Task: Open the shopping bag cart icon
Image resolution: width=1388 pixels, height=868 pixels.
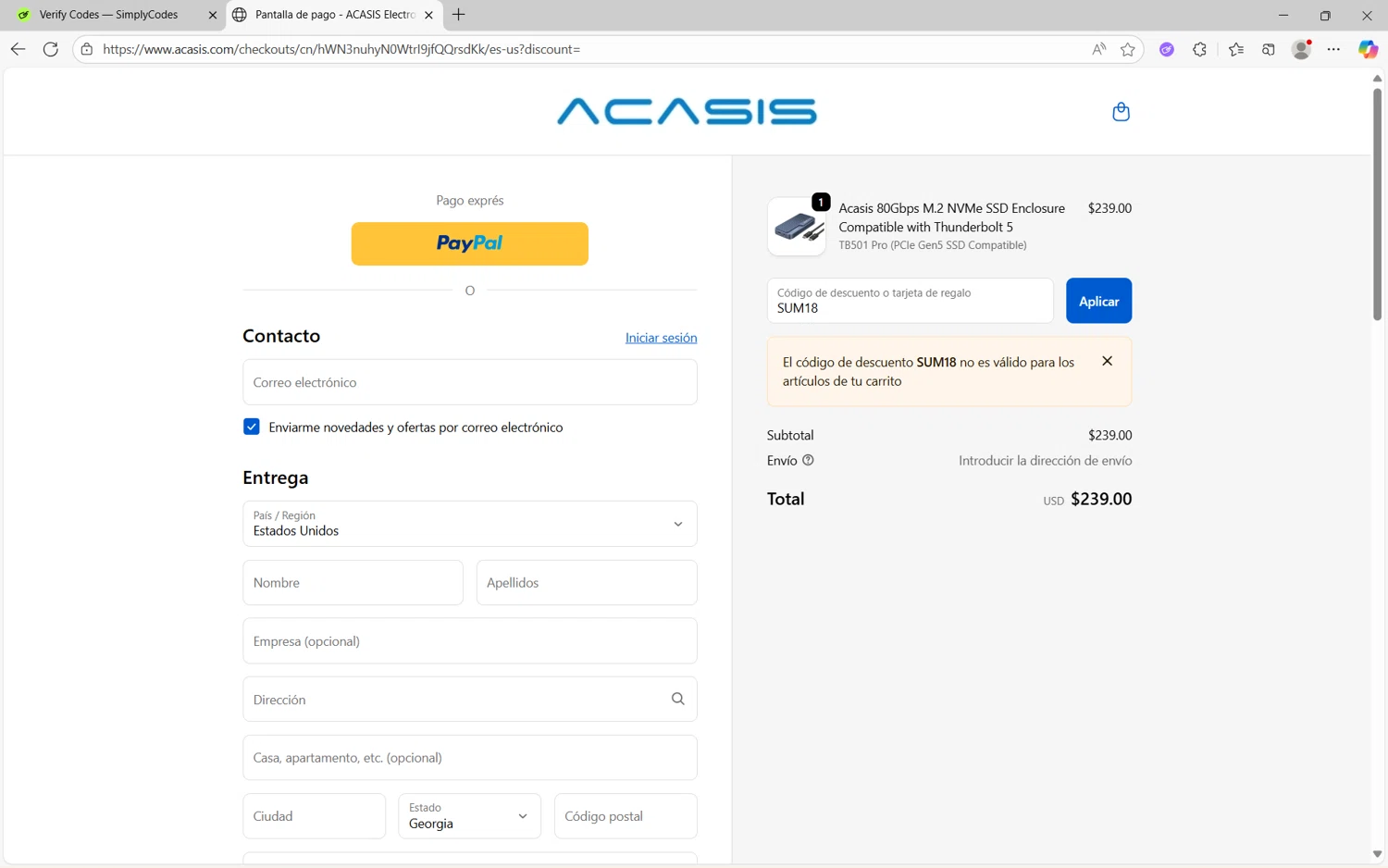Action: coord(1121,112)
